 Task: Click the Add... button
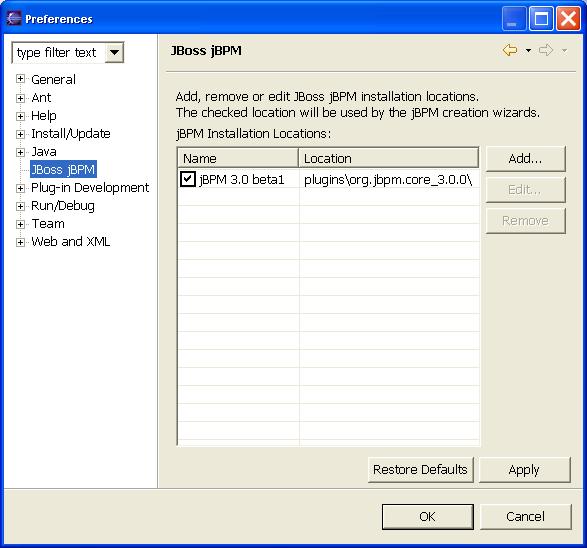coord(525,159)
